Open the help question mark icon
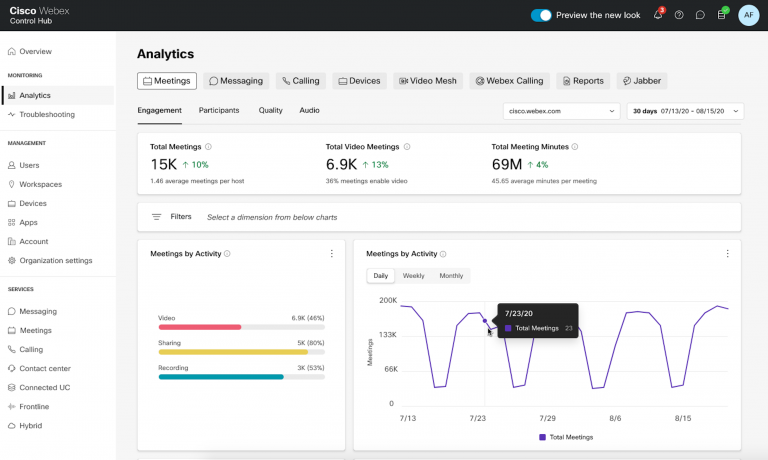768x460 pixels. [x=679, y=15]
